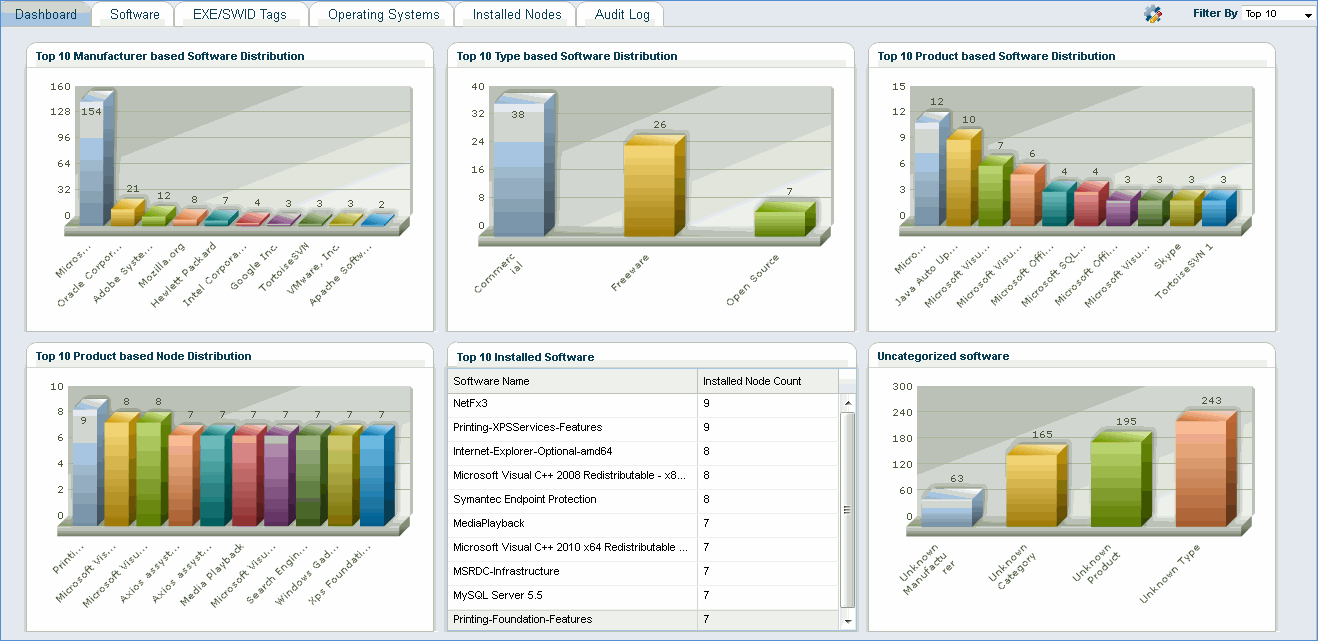
Task: Select the Symantec Endpoint Protection row
Action: pyautogui.click(x=571, y=500)
